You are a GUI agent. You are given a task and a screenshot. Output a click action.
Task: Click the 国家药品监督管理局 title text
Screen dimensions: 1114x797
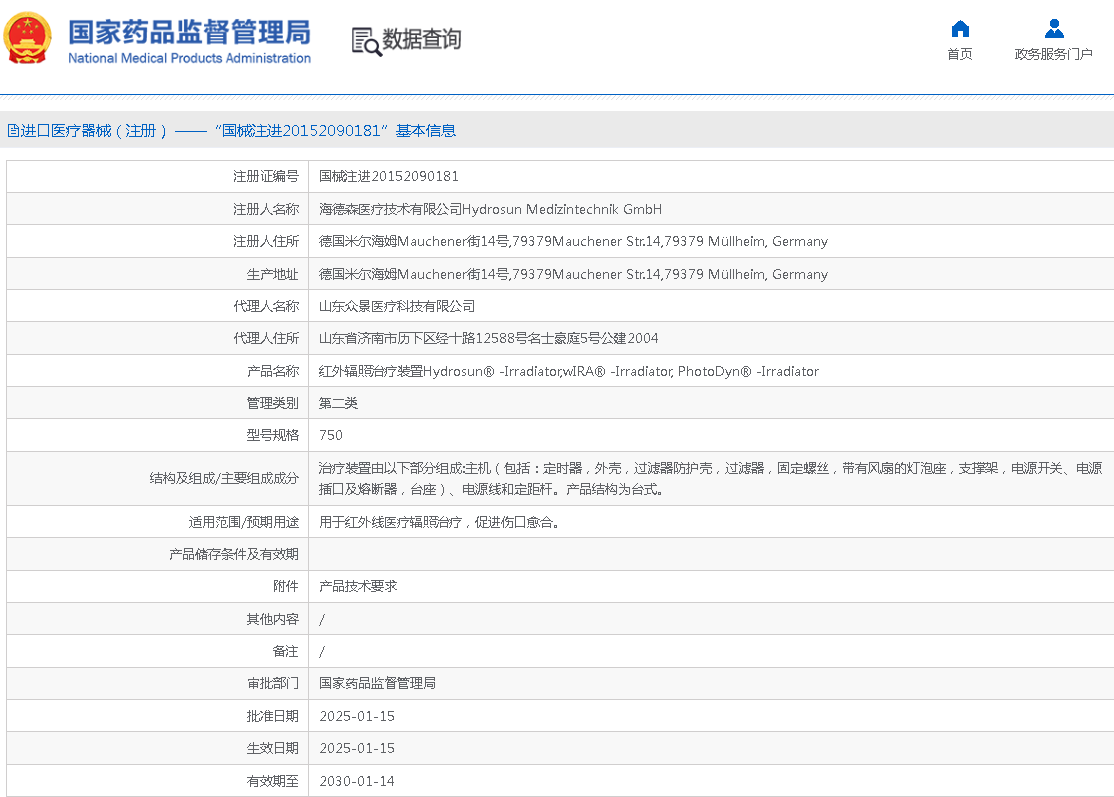[189, 31]
